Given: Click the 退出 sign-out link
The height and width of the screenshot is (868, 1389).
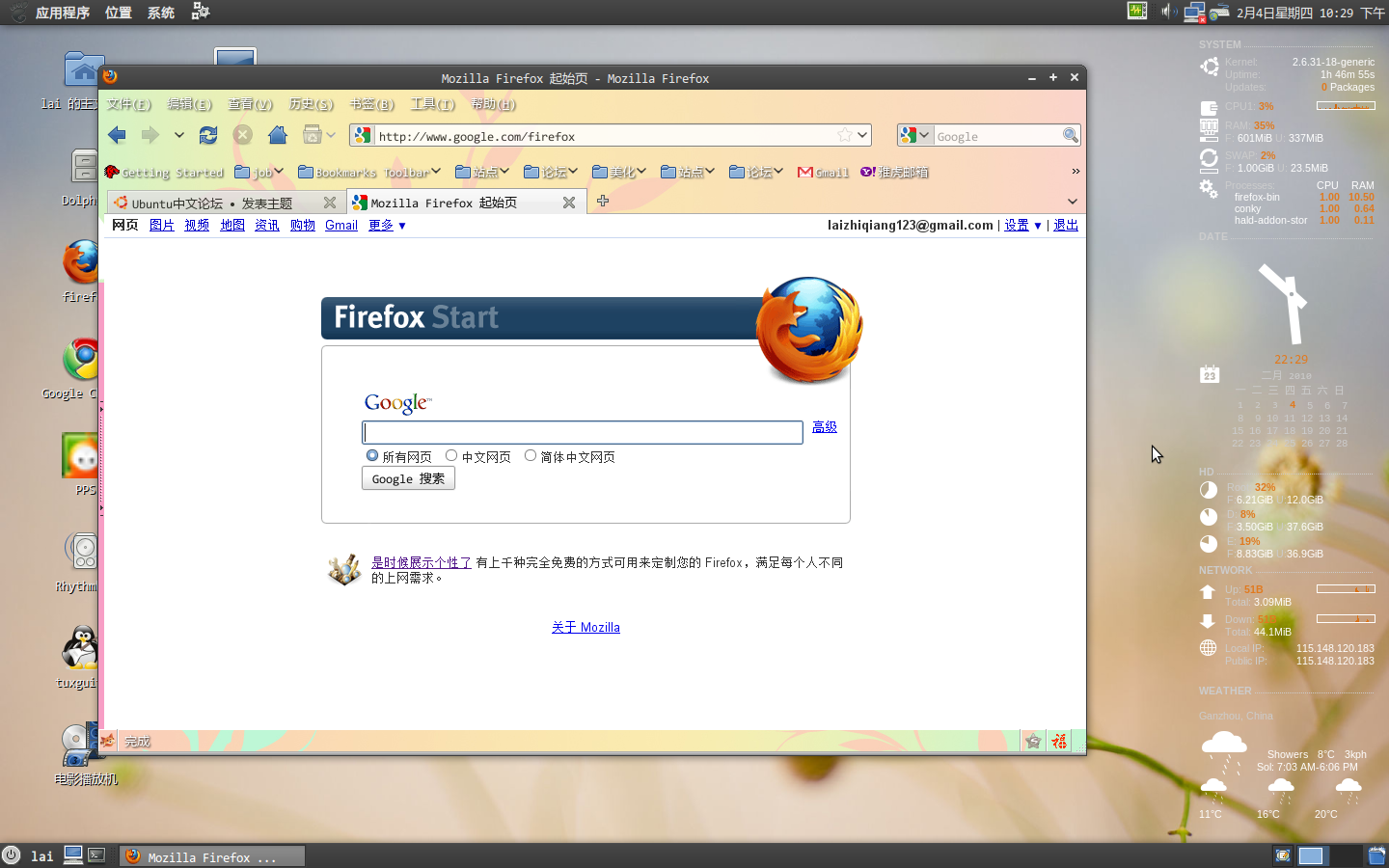Looking at the screenshot, I should 1066,225.
